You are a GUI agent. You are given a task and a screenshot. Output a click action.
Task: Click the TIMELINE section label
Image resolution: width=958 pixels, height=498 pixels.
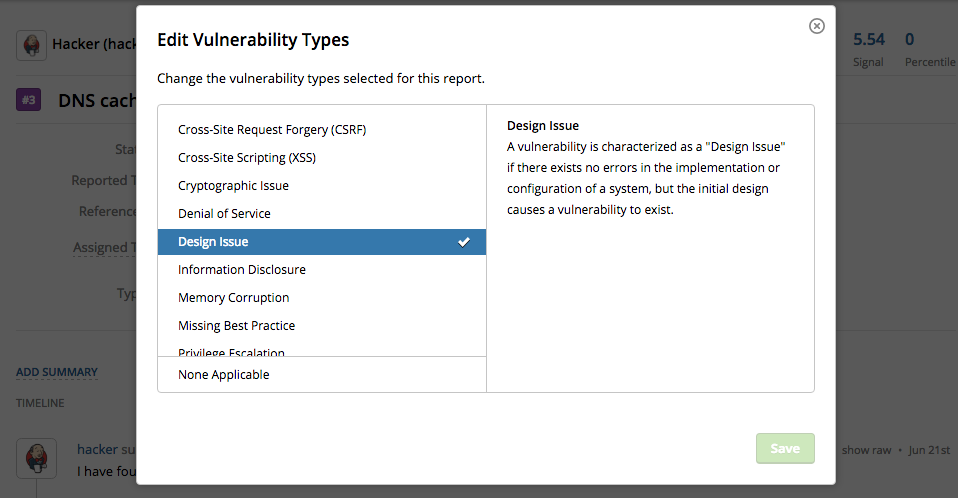pyautogui.click(x=40, y=403)
